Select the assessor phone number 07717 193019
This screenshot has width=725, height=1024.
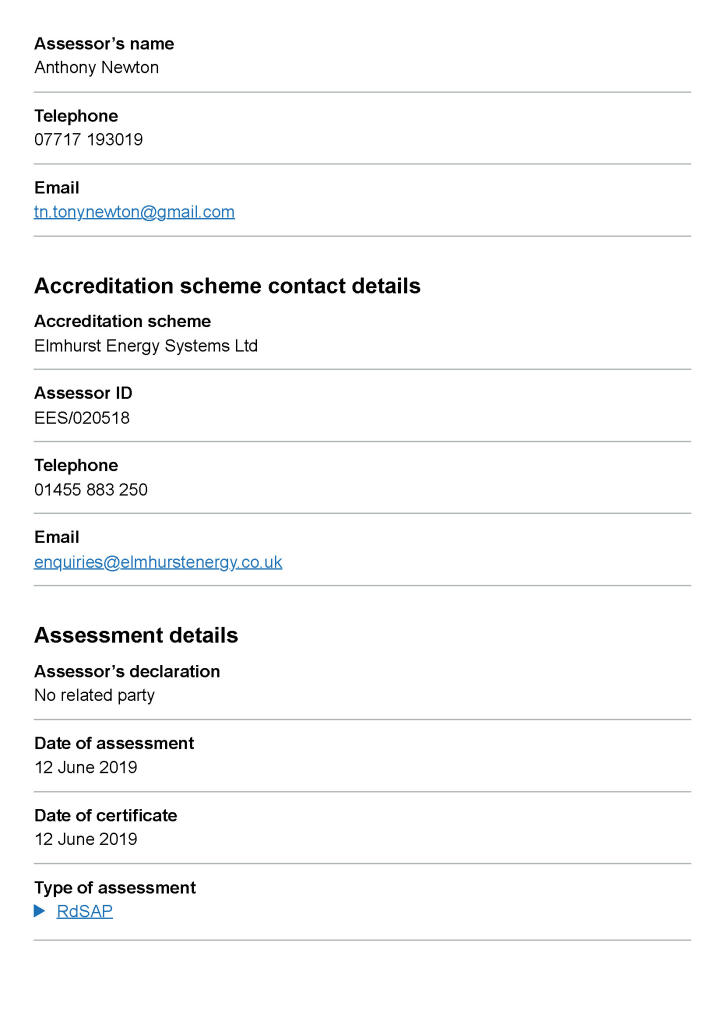[x=88, y=140]
